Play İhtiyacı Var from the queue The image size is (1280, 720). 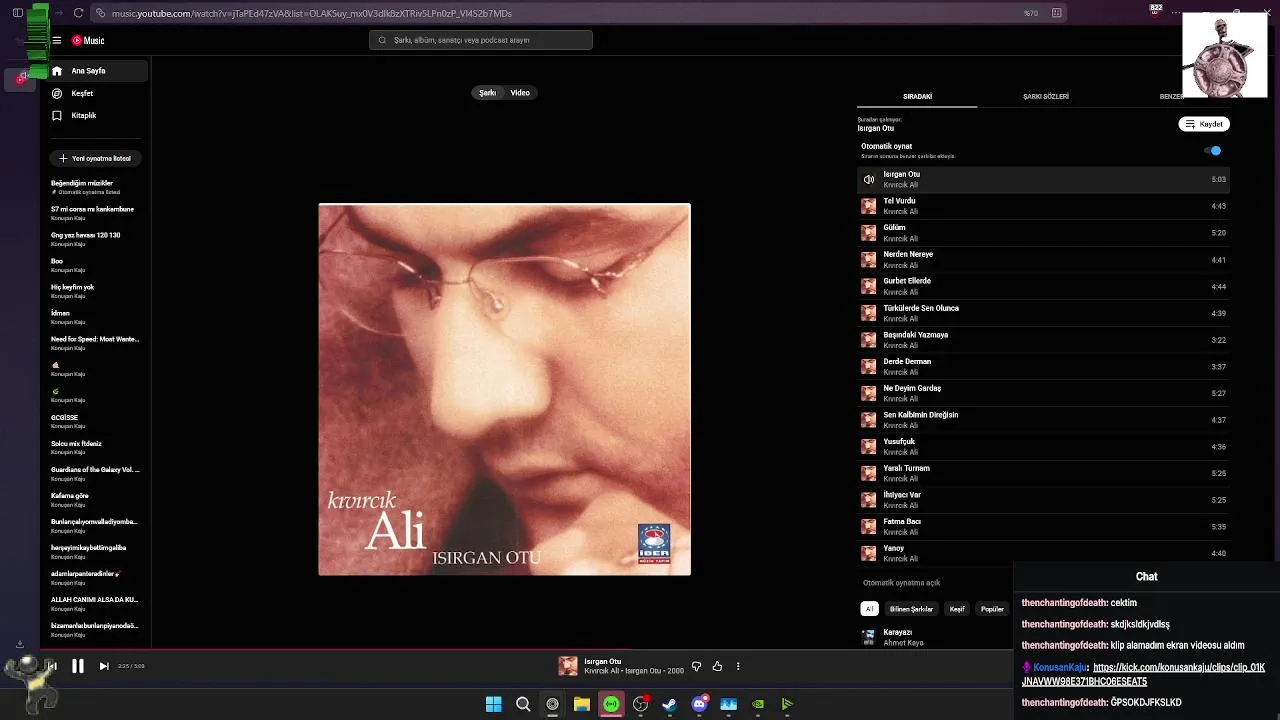pyautogui.click(x=1043, y=500)
